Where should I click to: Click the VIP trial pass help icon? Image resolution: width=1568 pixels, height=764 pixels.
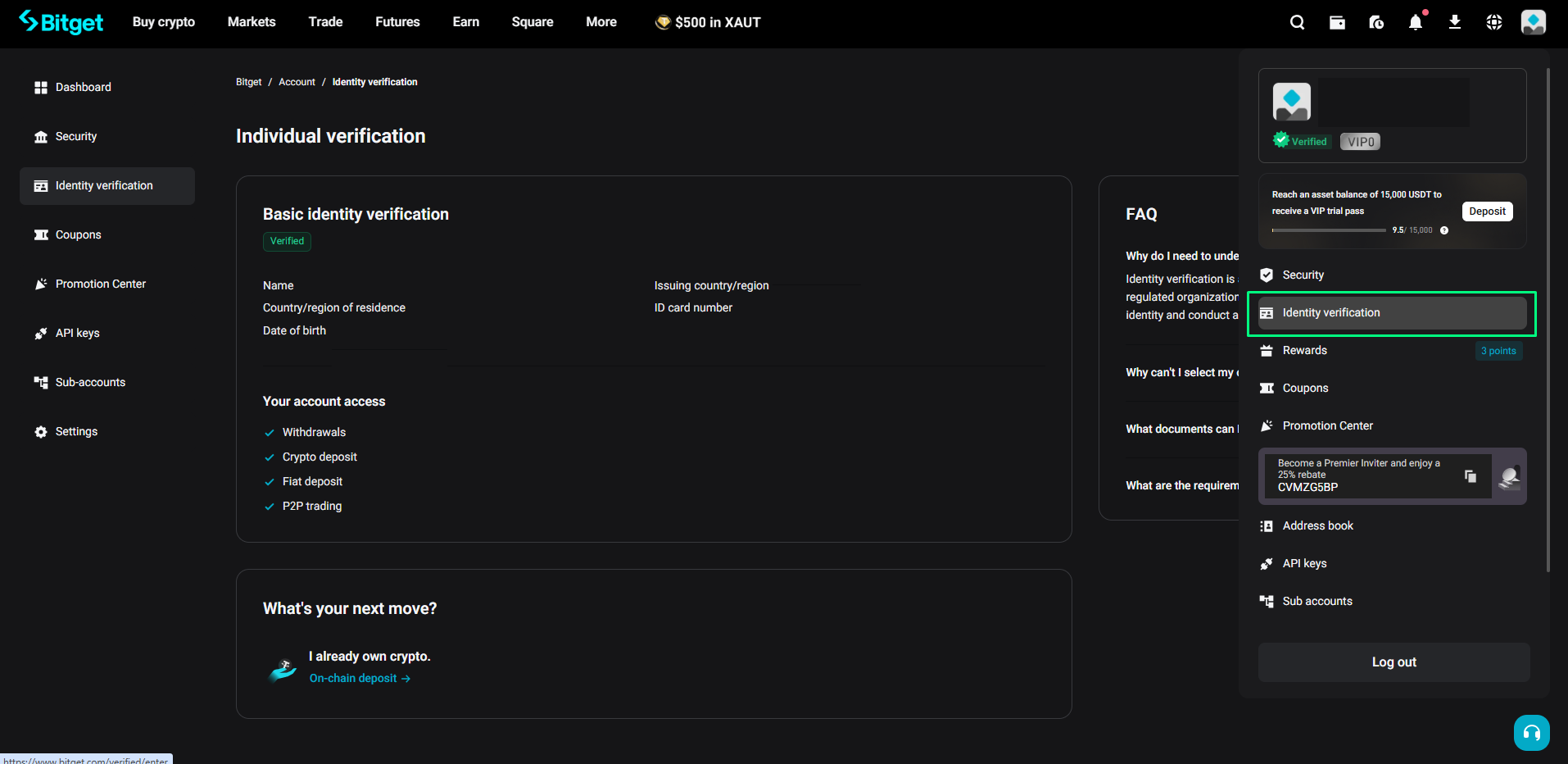pos(1444,230)
